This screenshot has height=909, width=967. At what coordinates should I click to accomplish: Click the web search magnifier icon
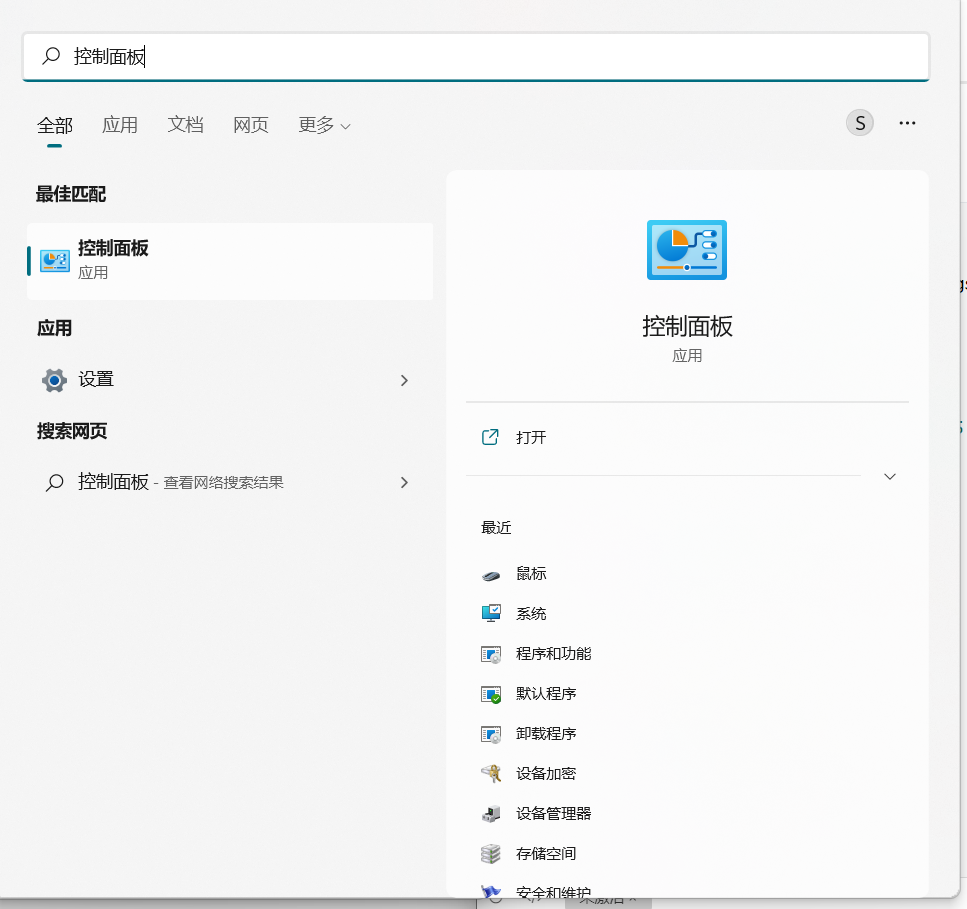[54, 482]
